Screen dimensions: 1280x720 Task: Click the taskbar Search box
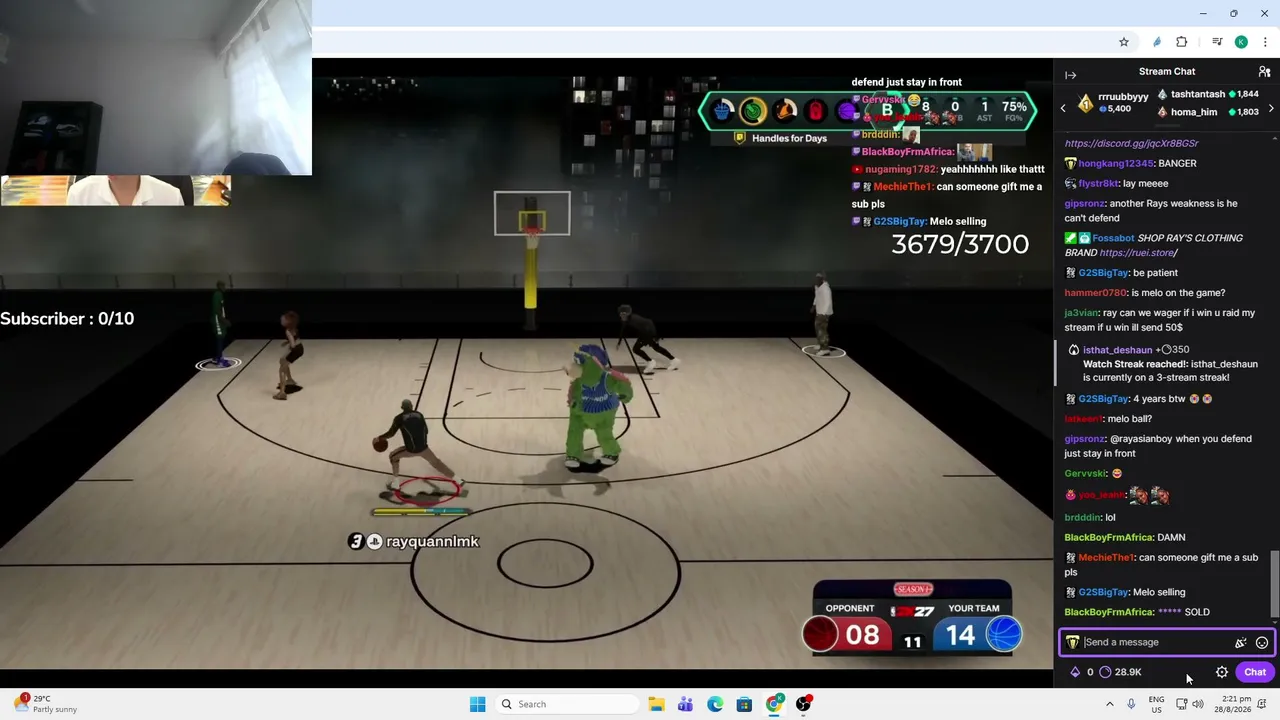click(567, 704)
